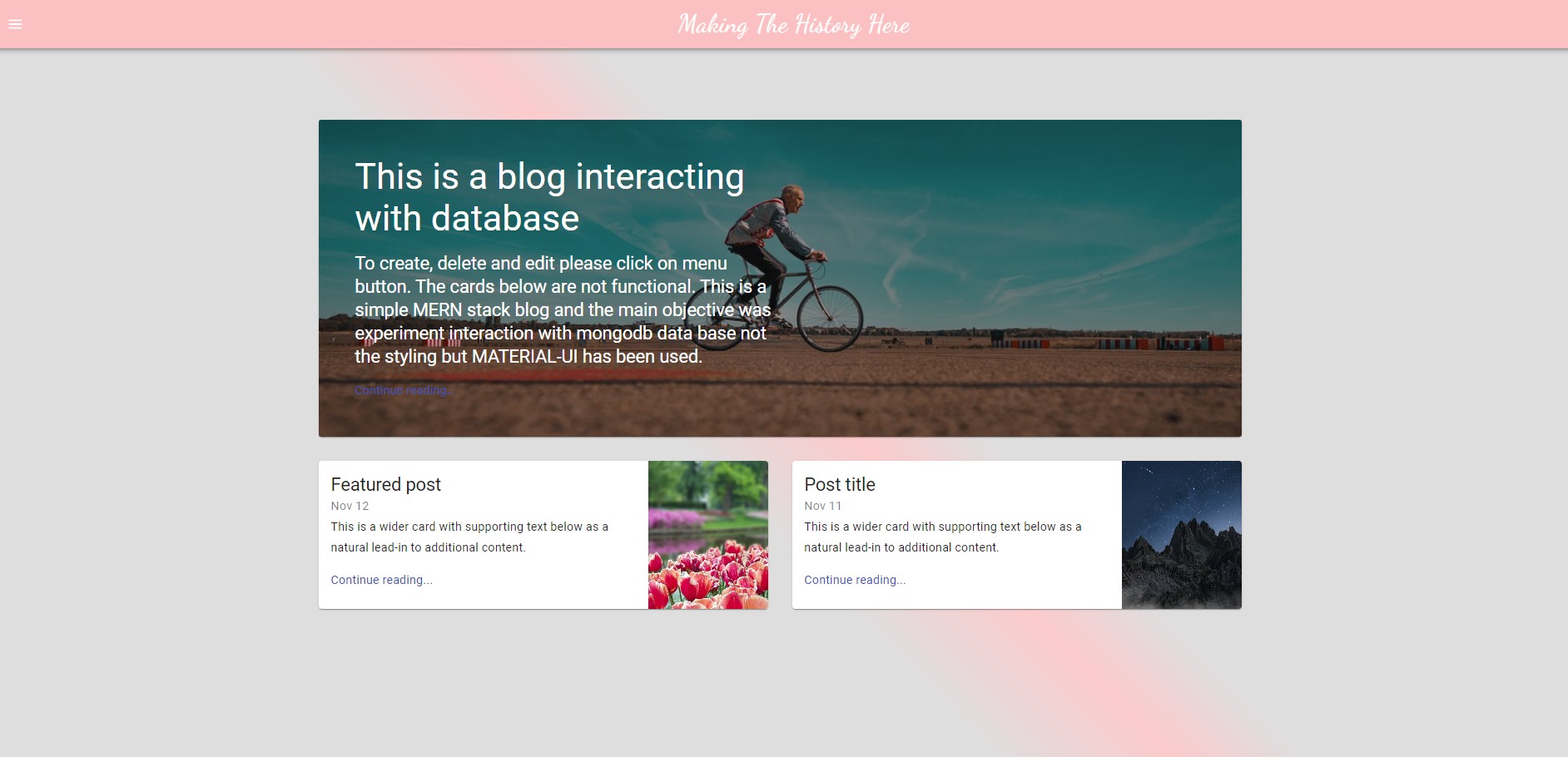
Task: Click the 'Nov 11' date text
Action: (822, 506)
